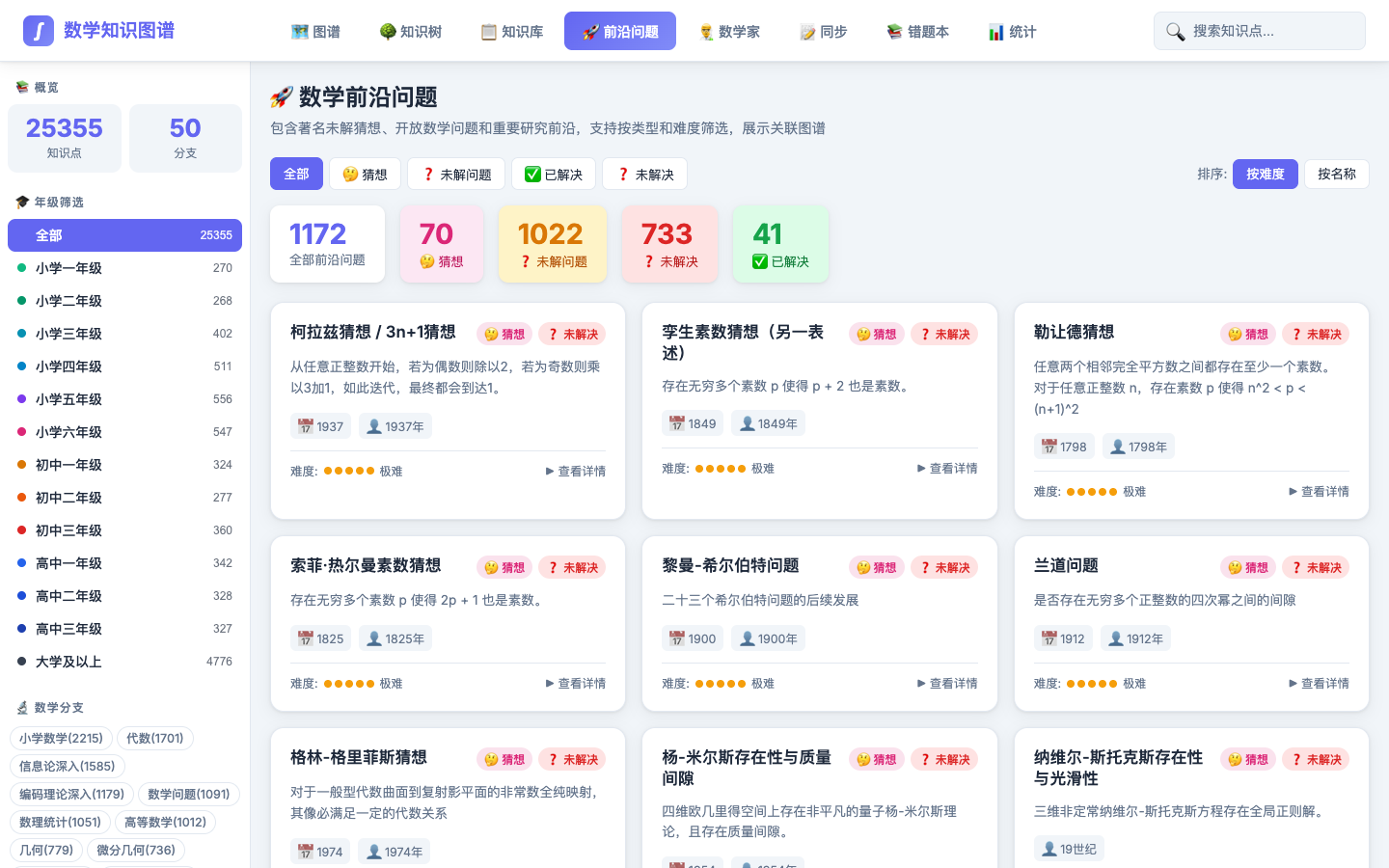Expand 查看详情 on 柯拉兹猜想 card

click(x=576, y=472)
